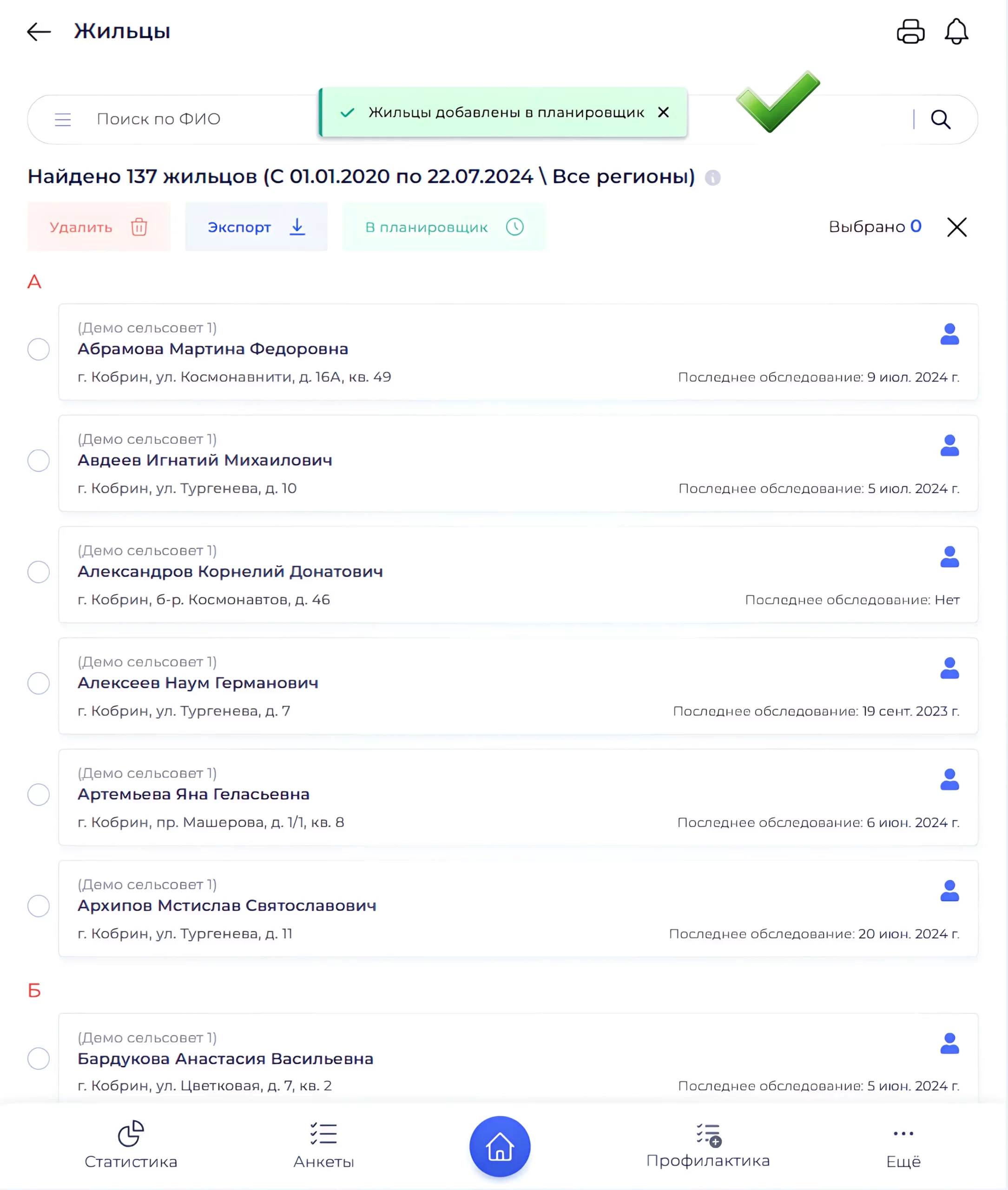Screen dimensions: 1008x1190
Task: Select the radio for Бардукова Анастасия Васильевна
Action: 38,1058
